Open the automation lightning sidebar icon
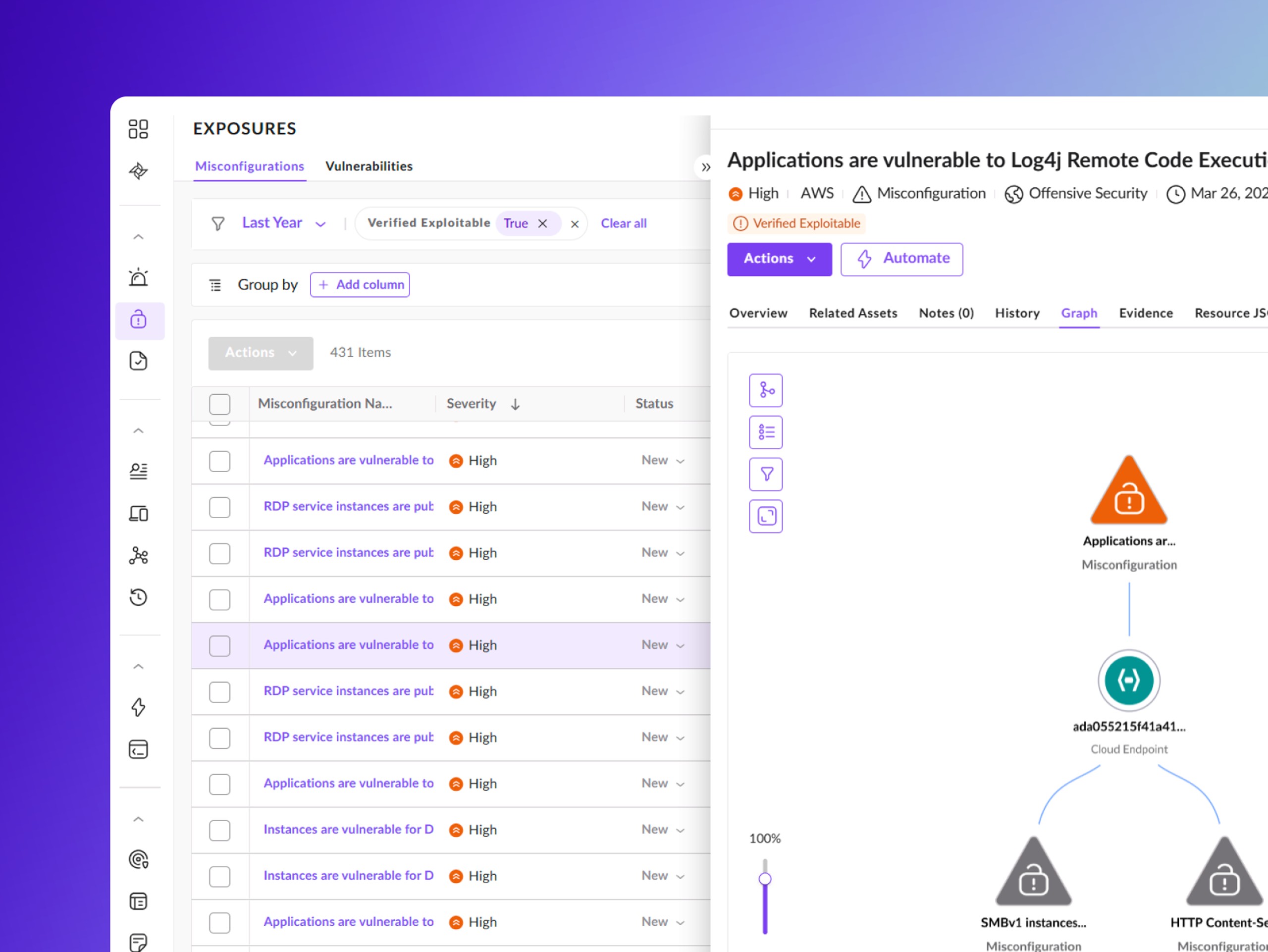Image resolution: width=1268 pixels, height=952 pixels. (x=138, y=707)
